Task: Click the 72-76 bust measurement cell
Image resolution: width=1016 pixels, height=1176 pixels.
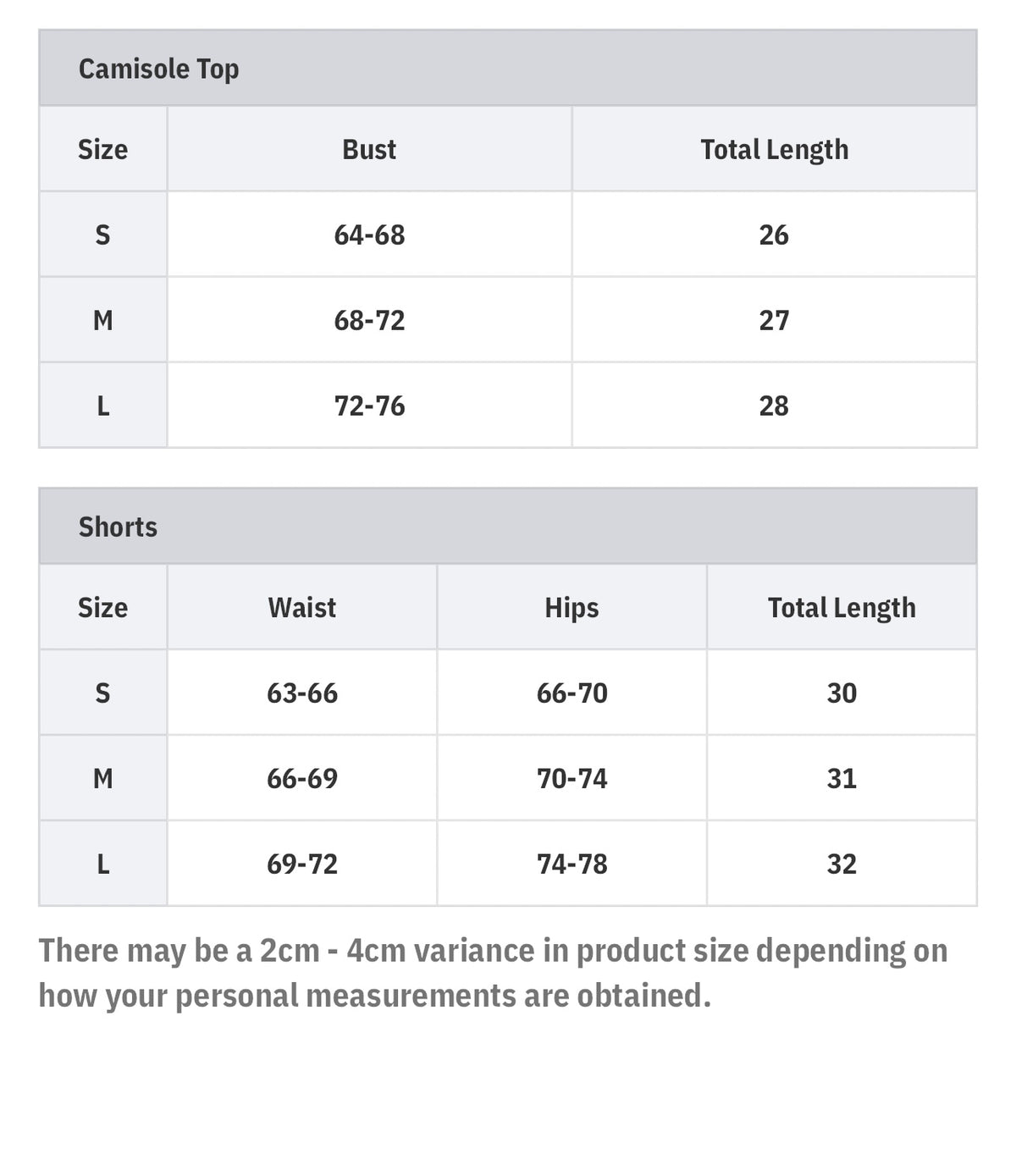Action: (369, 406)
